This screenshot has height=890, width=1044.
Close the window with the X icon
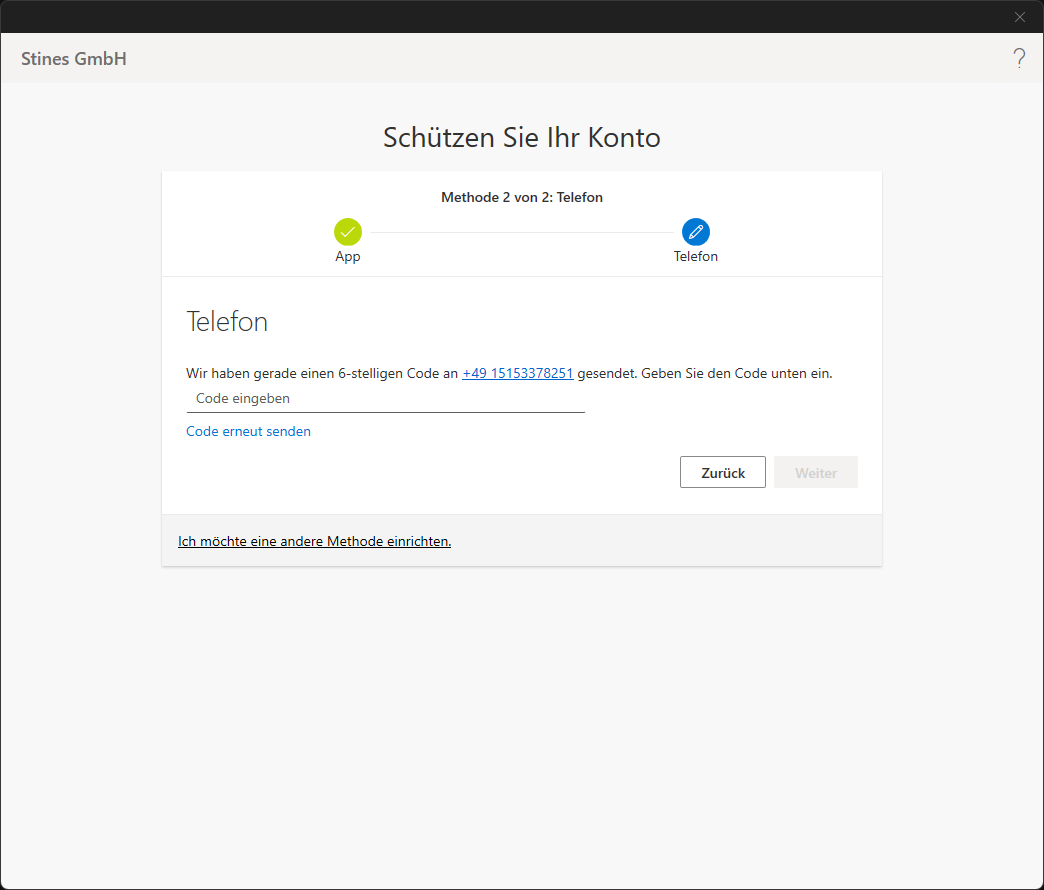[x=1020, y=17]
